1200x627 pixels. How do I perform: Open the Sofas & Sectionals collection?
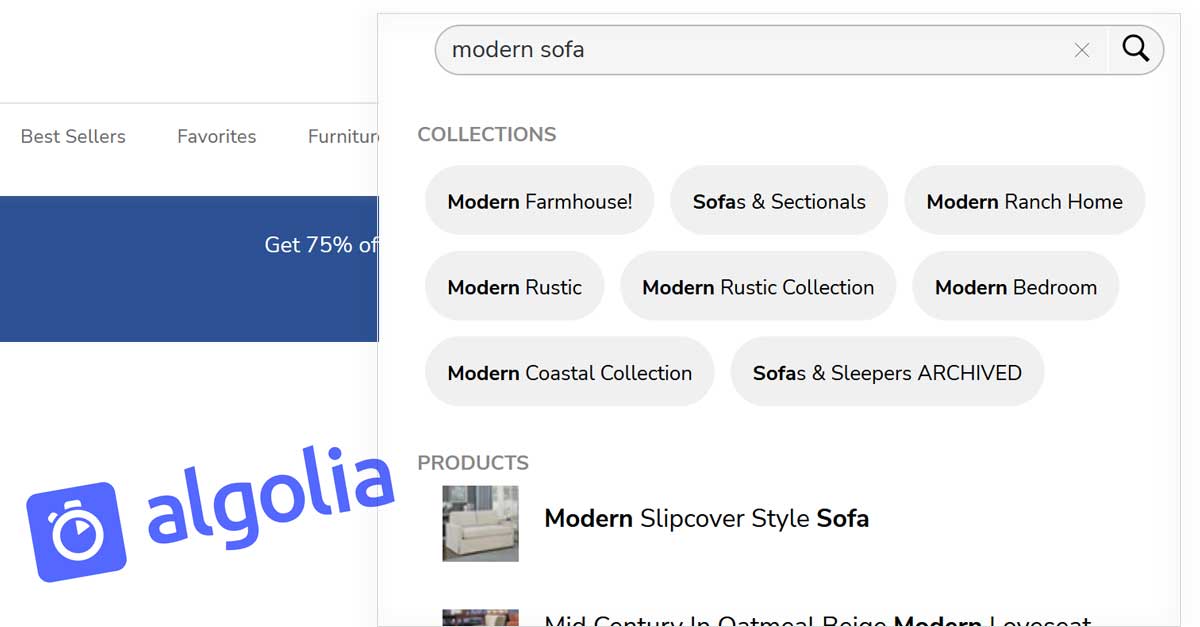coord(779,201)
